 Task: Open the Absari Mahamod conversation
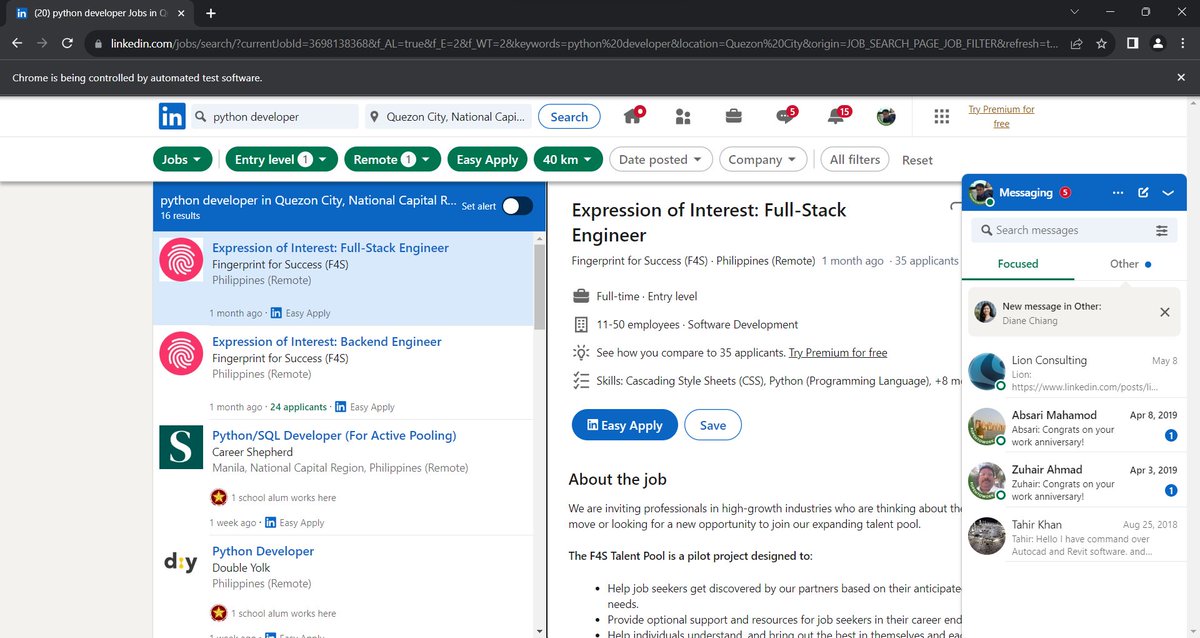point(1074,427)
